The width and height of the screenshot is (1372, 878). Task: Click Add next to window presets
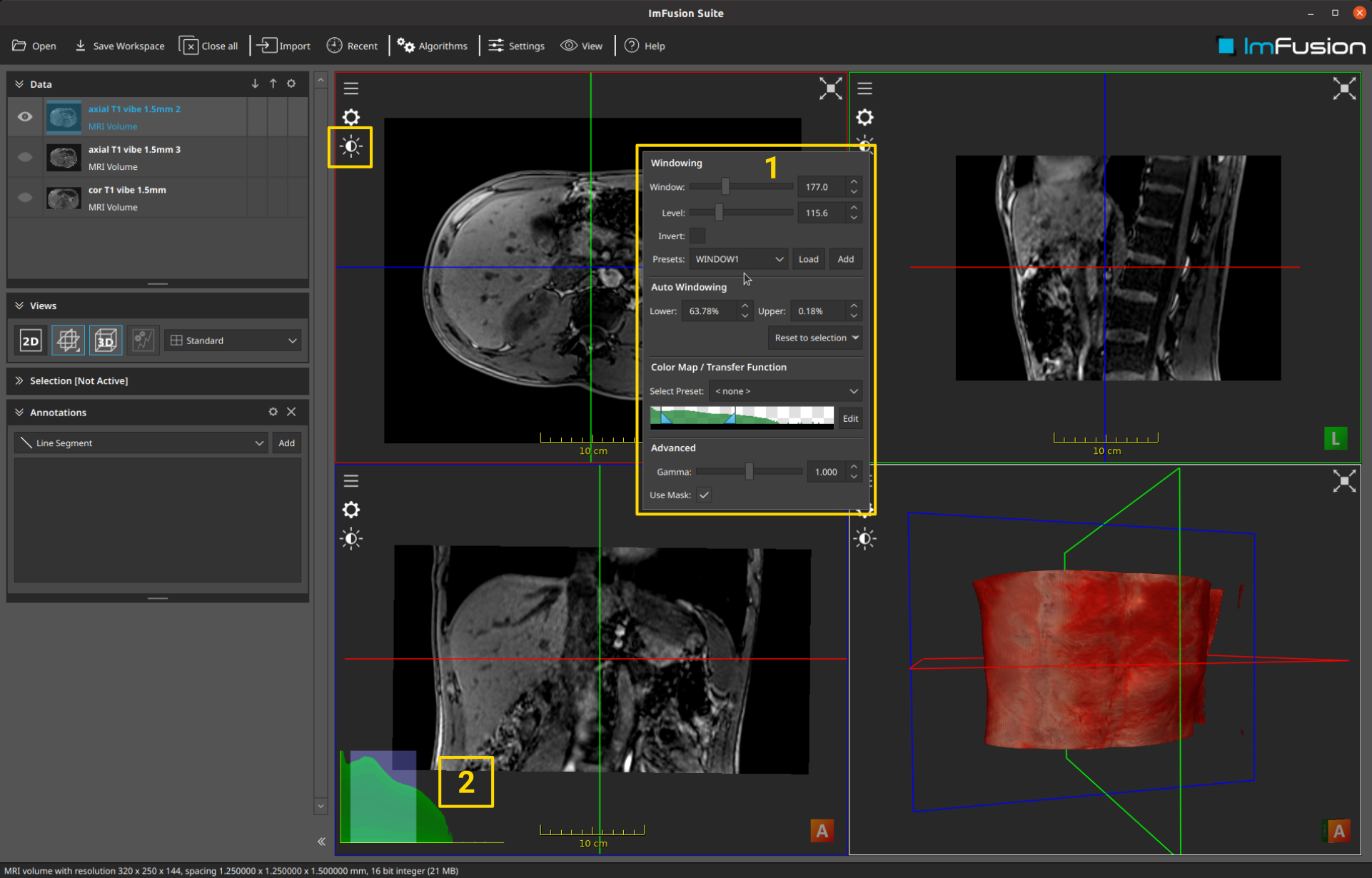[845, 259]
